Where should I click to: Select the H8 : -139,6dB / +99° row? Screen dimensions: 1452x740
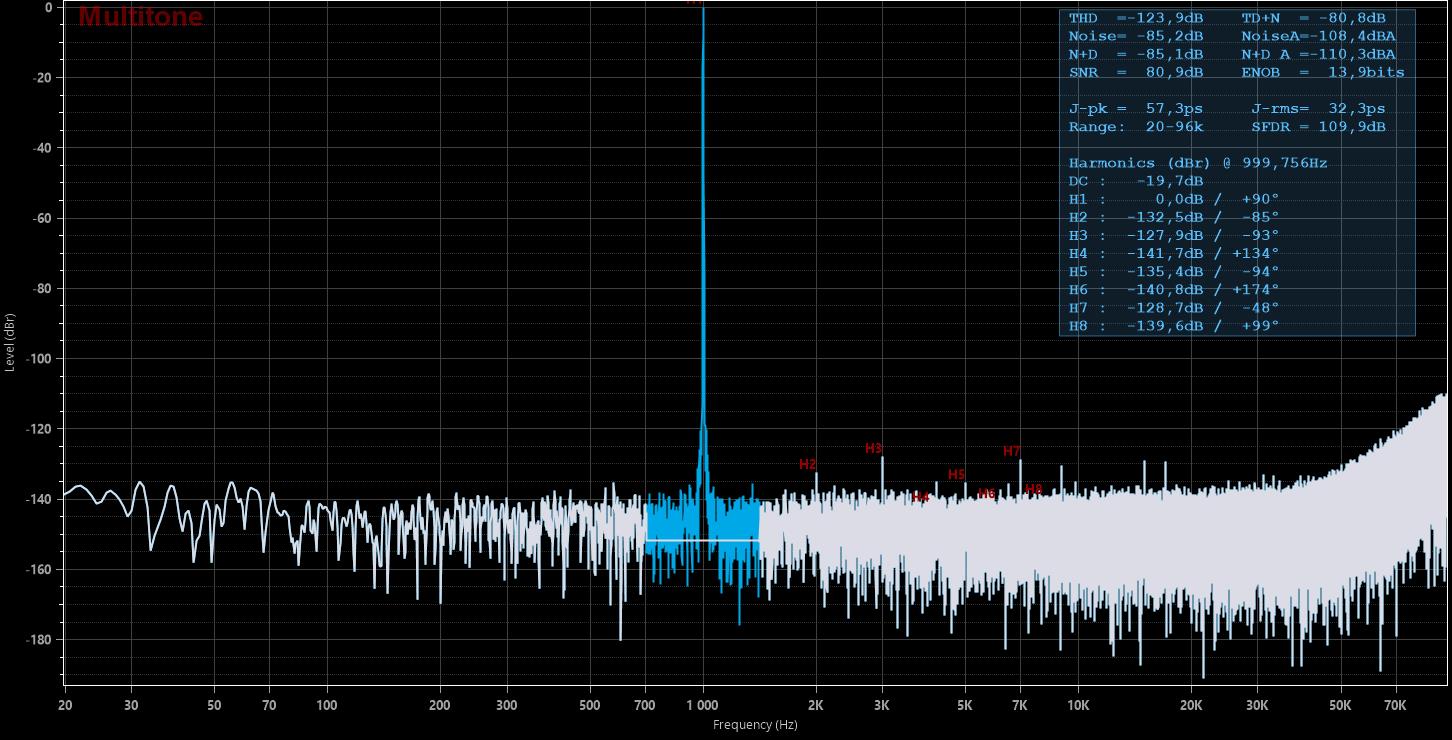click(1174, 326)
